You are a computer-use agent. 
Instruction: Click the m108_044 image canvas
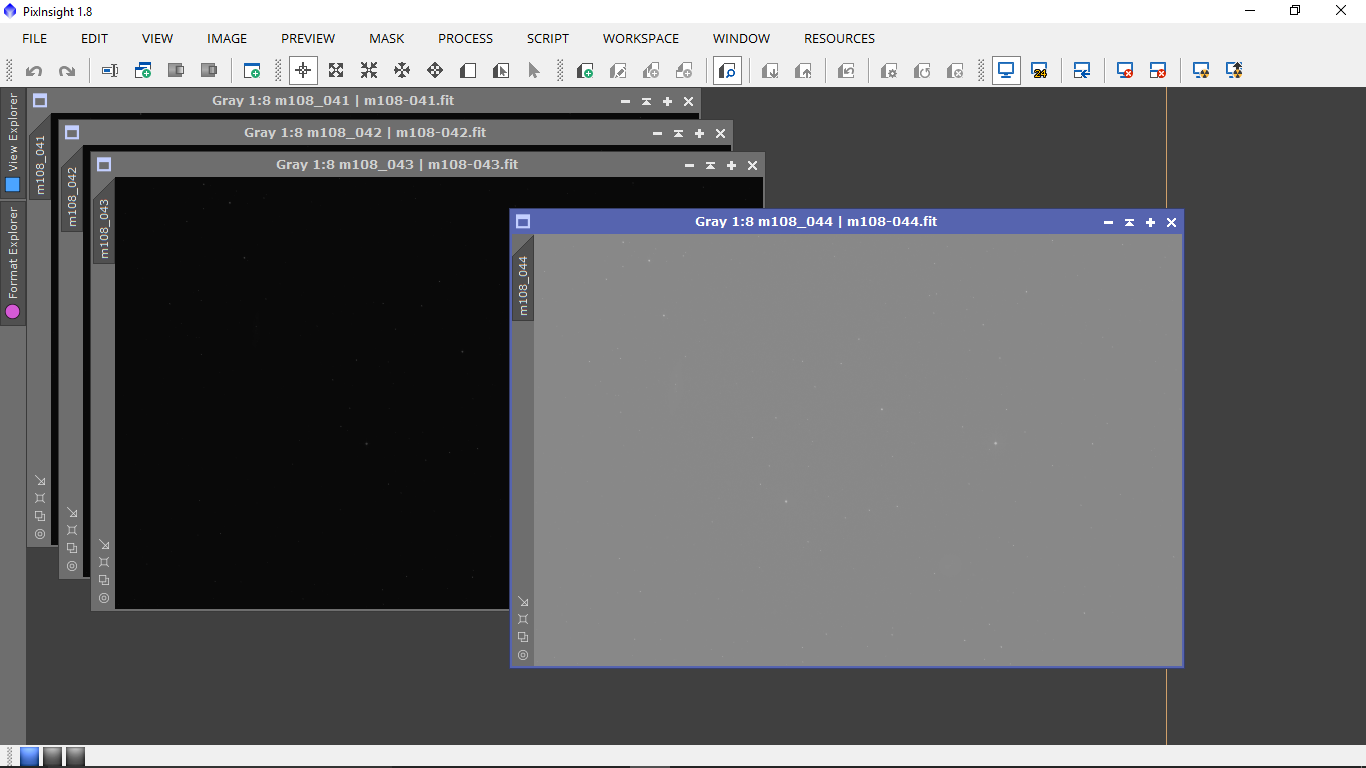pyautogui.click(x=857, y=450)
